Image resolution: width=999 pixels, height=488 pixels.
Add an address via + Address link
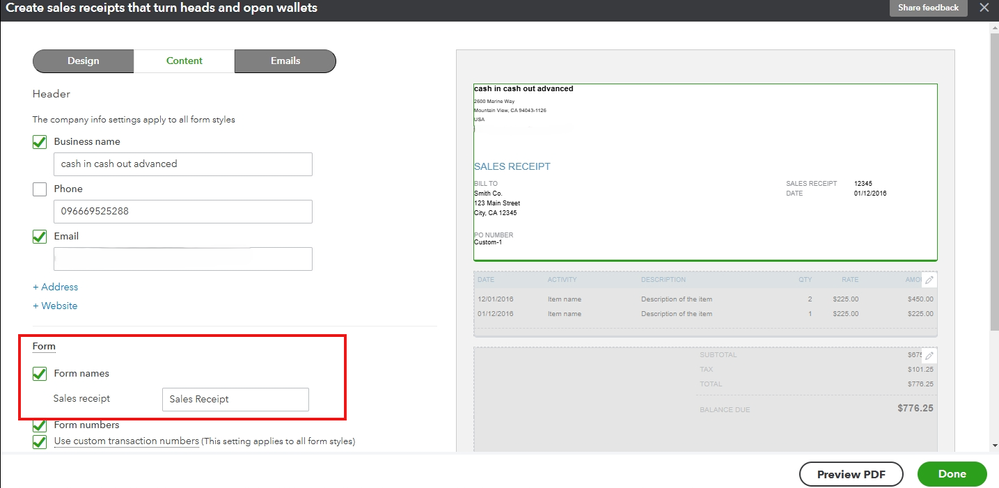pos(55,287)
